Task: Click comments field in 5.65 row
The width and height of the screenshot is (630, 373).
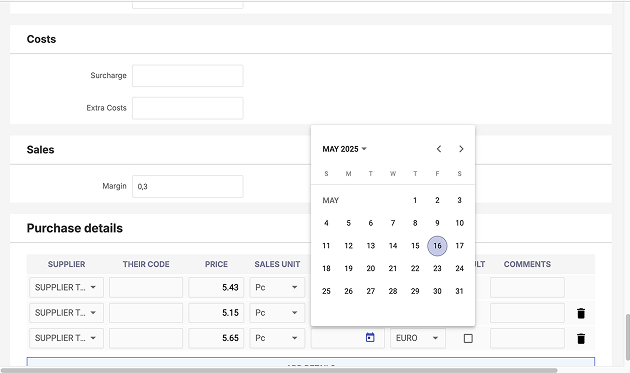Action: click(x=527, y=338)
